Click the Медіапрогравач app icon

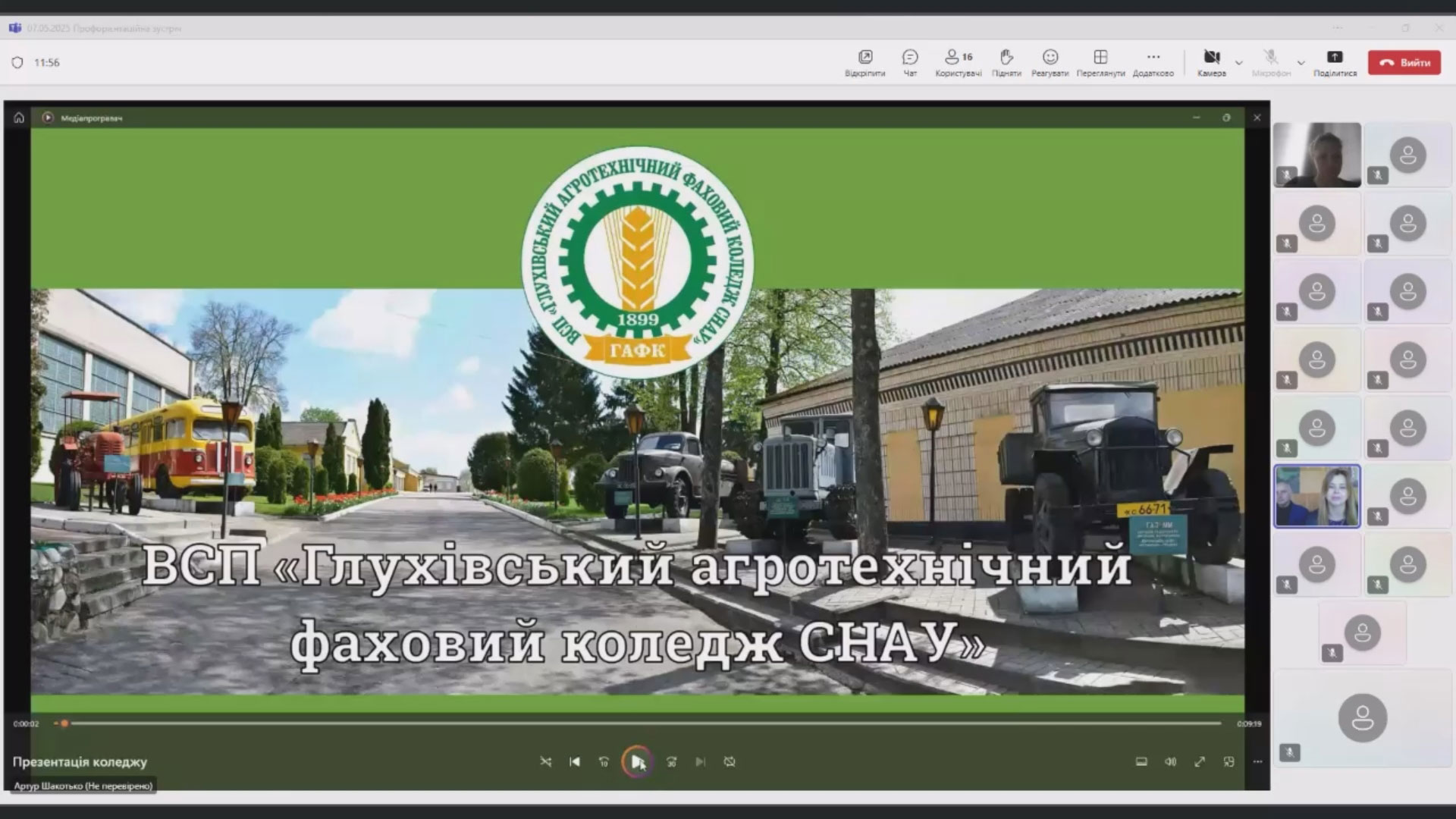pyautogui.click(x=48, y=118)
